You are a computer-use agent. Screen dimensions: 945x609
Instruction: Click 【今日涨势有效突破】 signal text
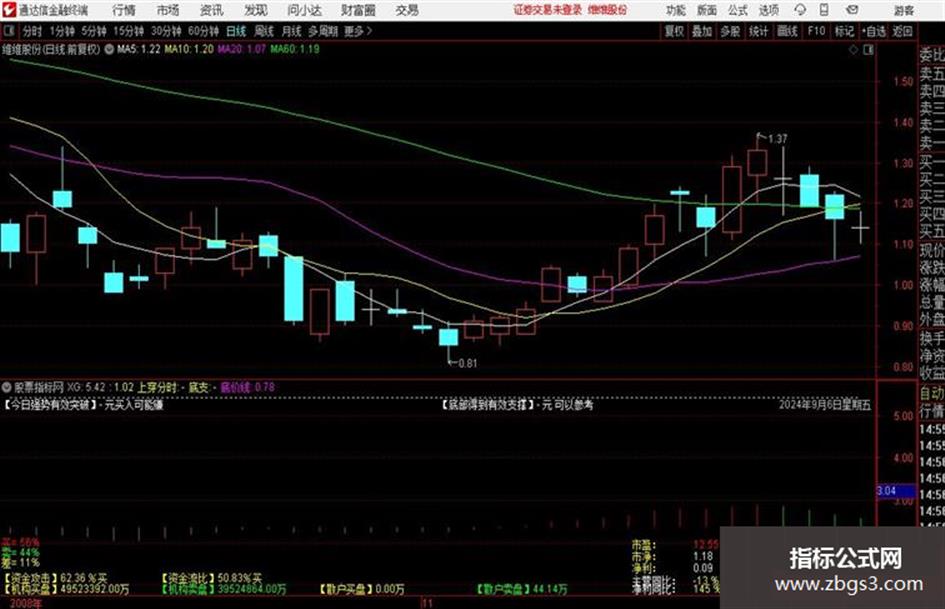[51, 405]
